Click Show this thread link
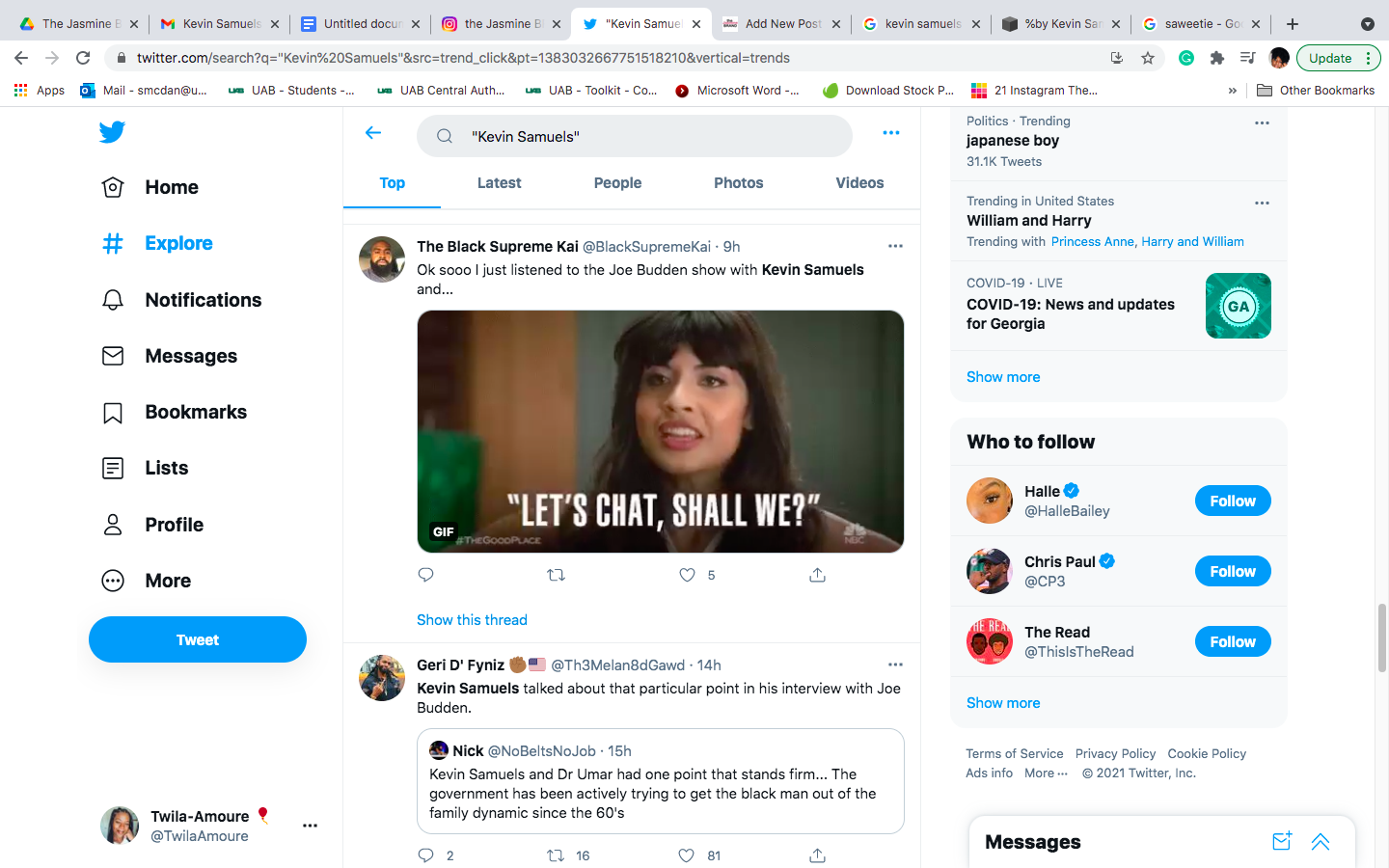Viewport: 1389px width, 868px height. (x=472, y=620)
